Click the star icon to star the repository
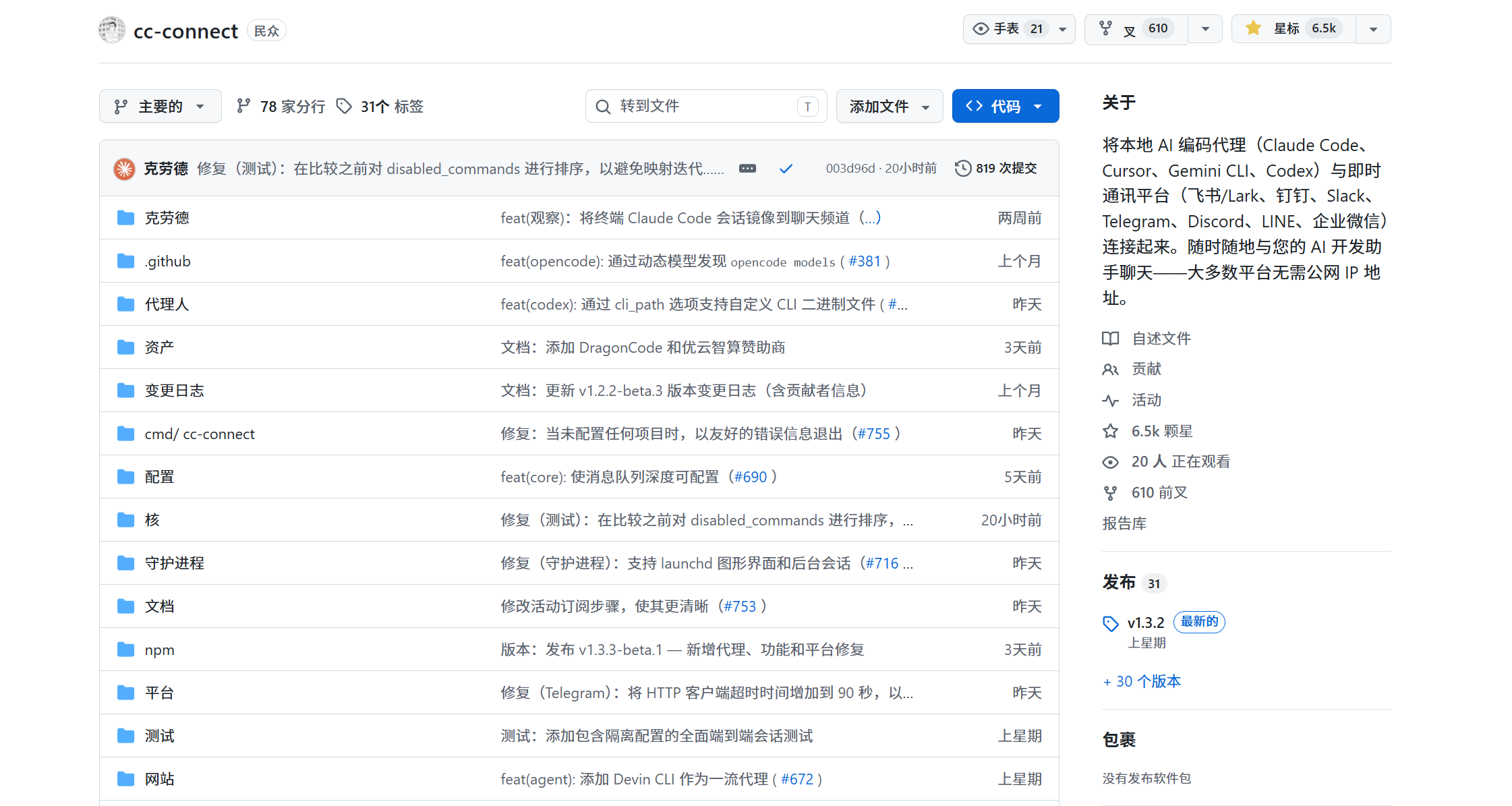Viewport: 1512px width, 806px height. (x=1253, y=28)
